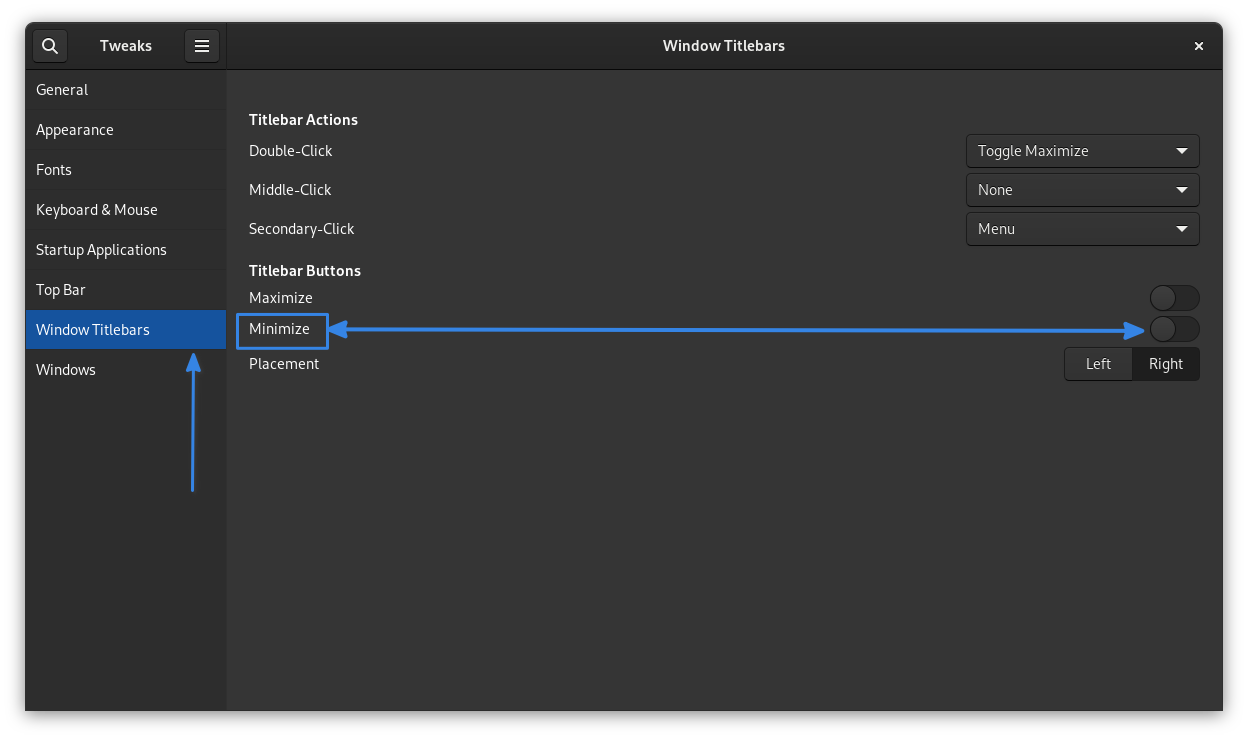
Task: Open the hamburger menu button
Action: [x=202, y=46]
